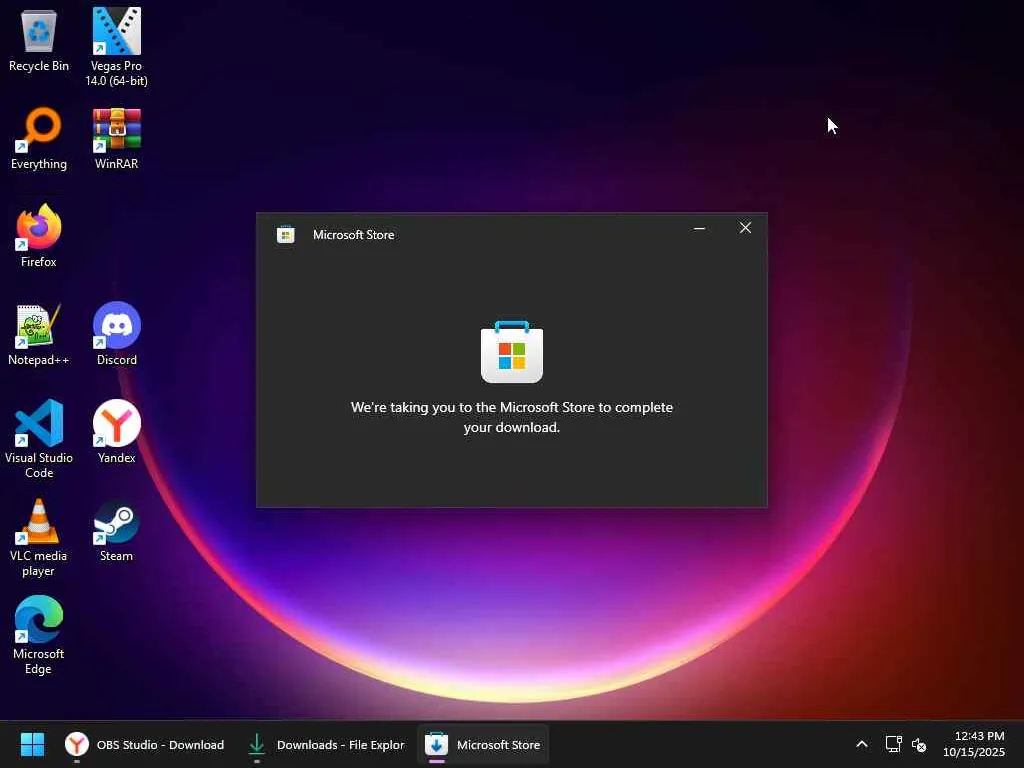Open the Windows Start menu
The width and height of the screenshot is (1024, 768).
(x=32, y=744)
